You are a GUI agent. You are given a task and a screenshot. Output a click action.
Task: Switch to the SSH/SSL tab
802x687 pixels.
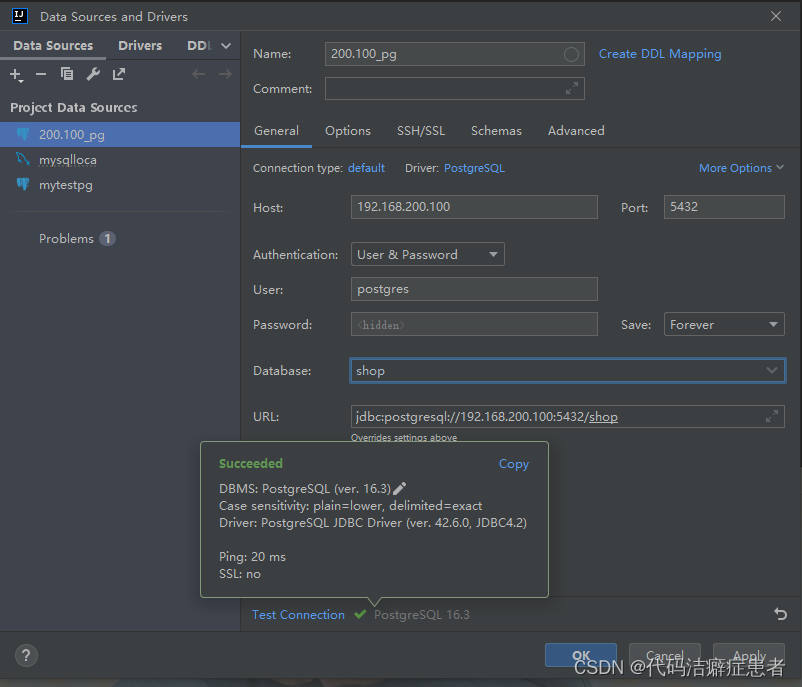[x=420, y=131]
